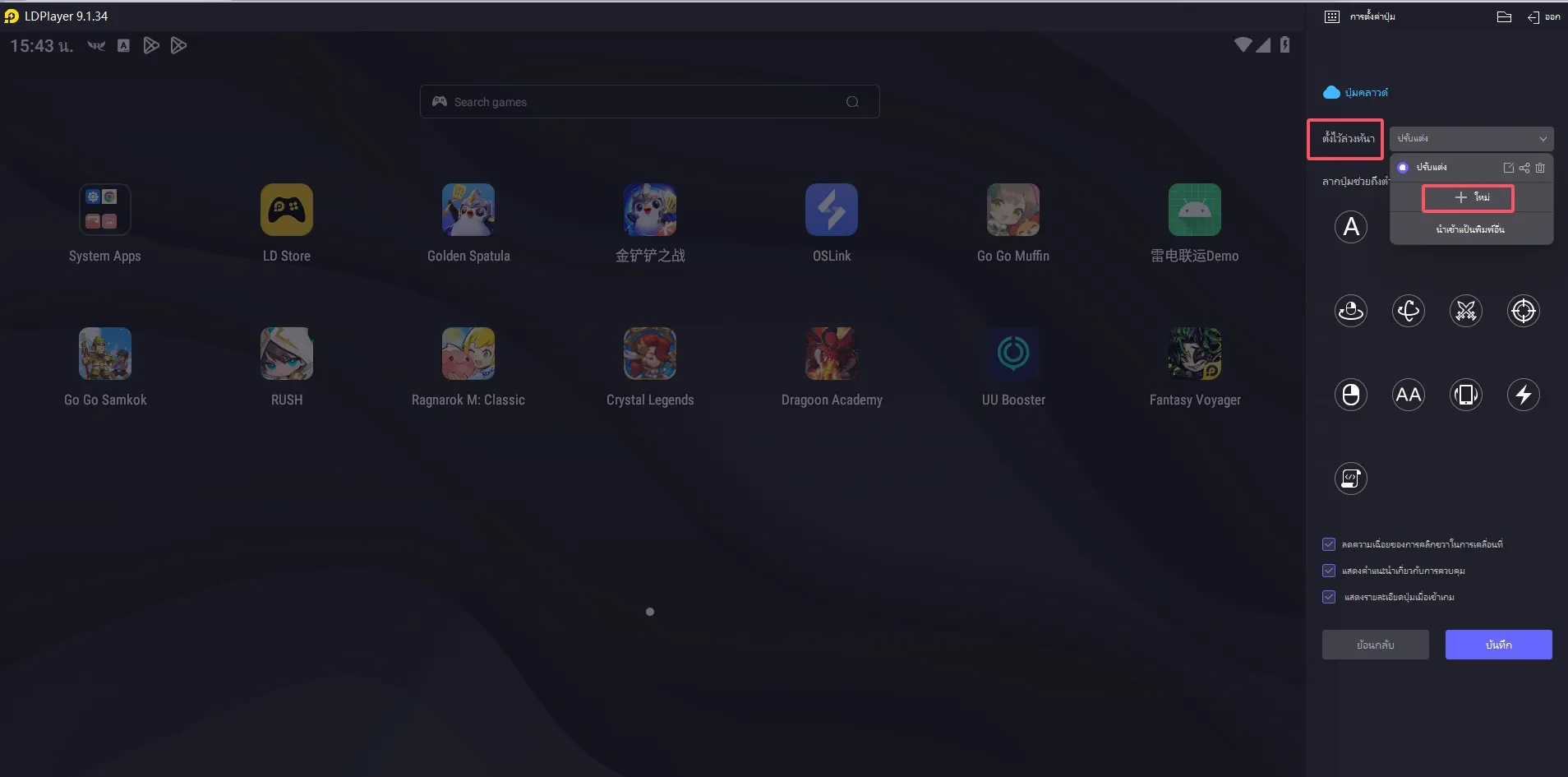Select the 'AA' repeat-tap key icon
1568x777 pixels.
tap(1409, 395)
